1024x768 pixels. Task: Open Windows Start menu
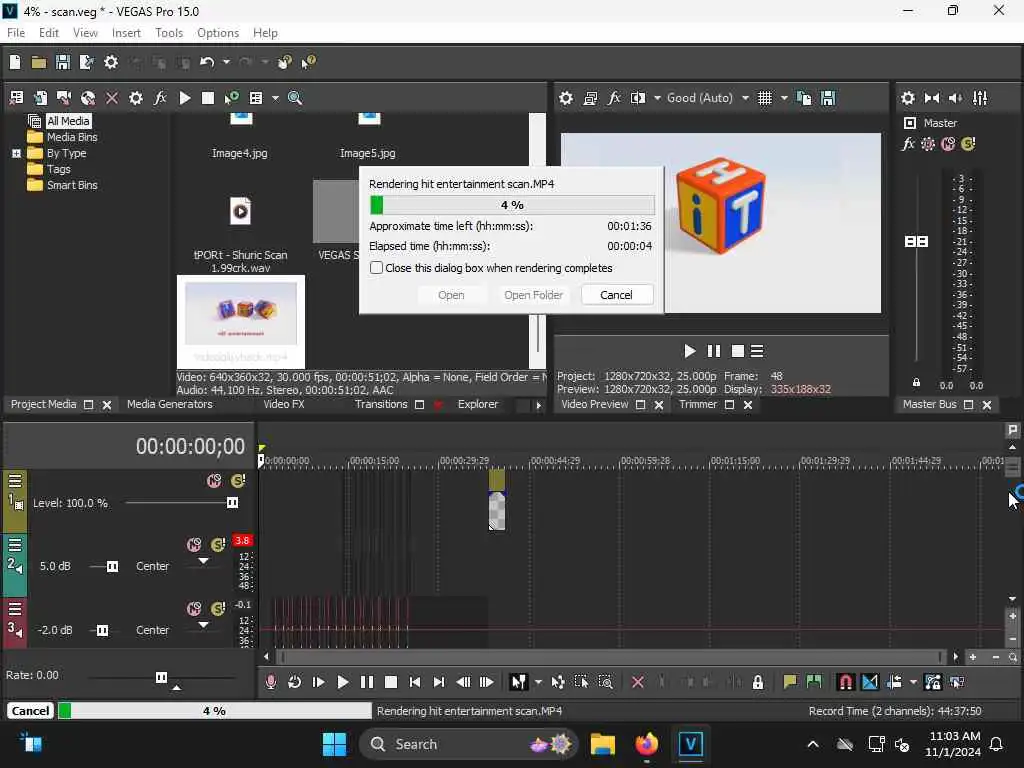click(x=334, y=744)
